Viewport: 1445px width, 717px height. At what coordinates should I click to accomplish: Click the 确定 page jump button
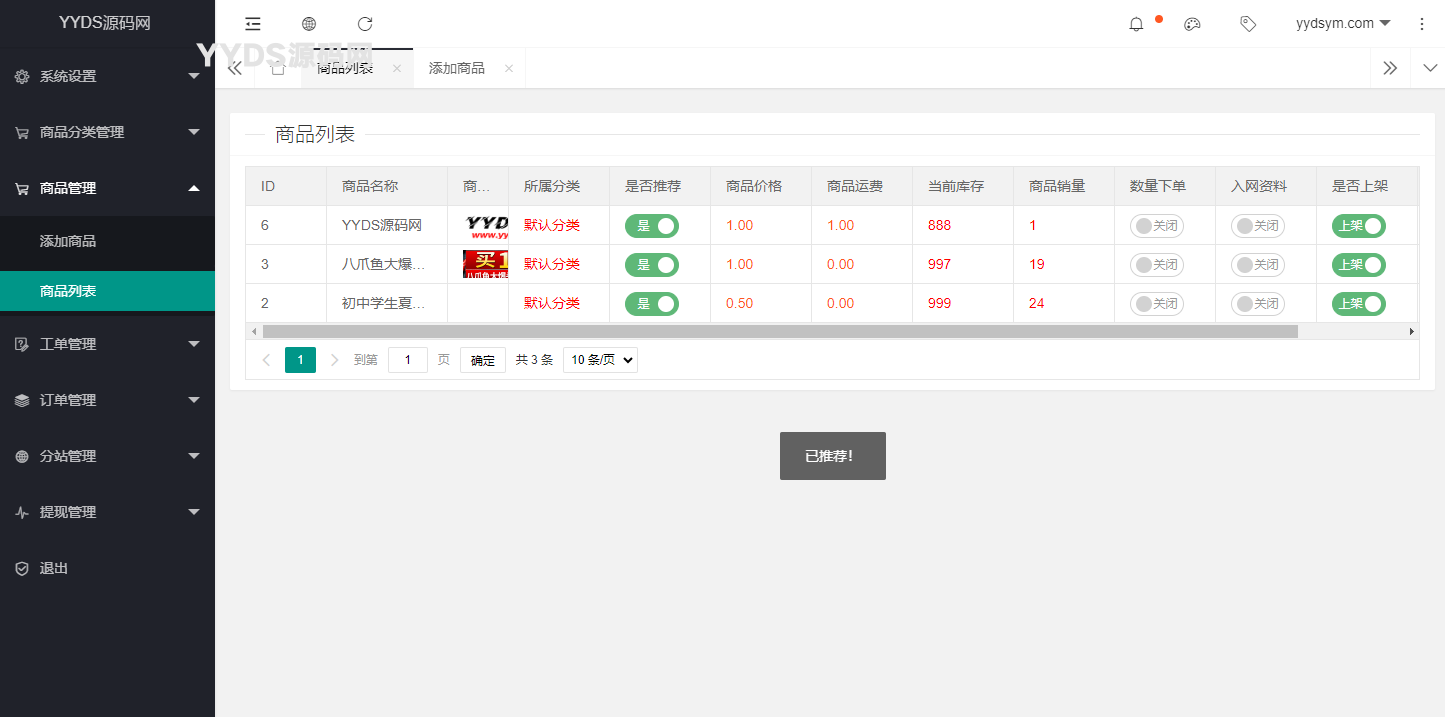[483, 360]
